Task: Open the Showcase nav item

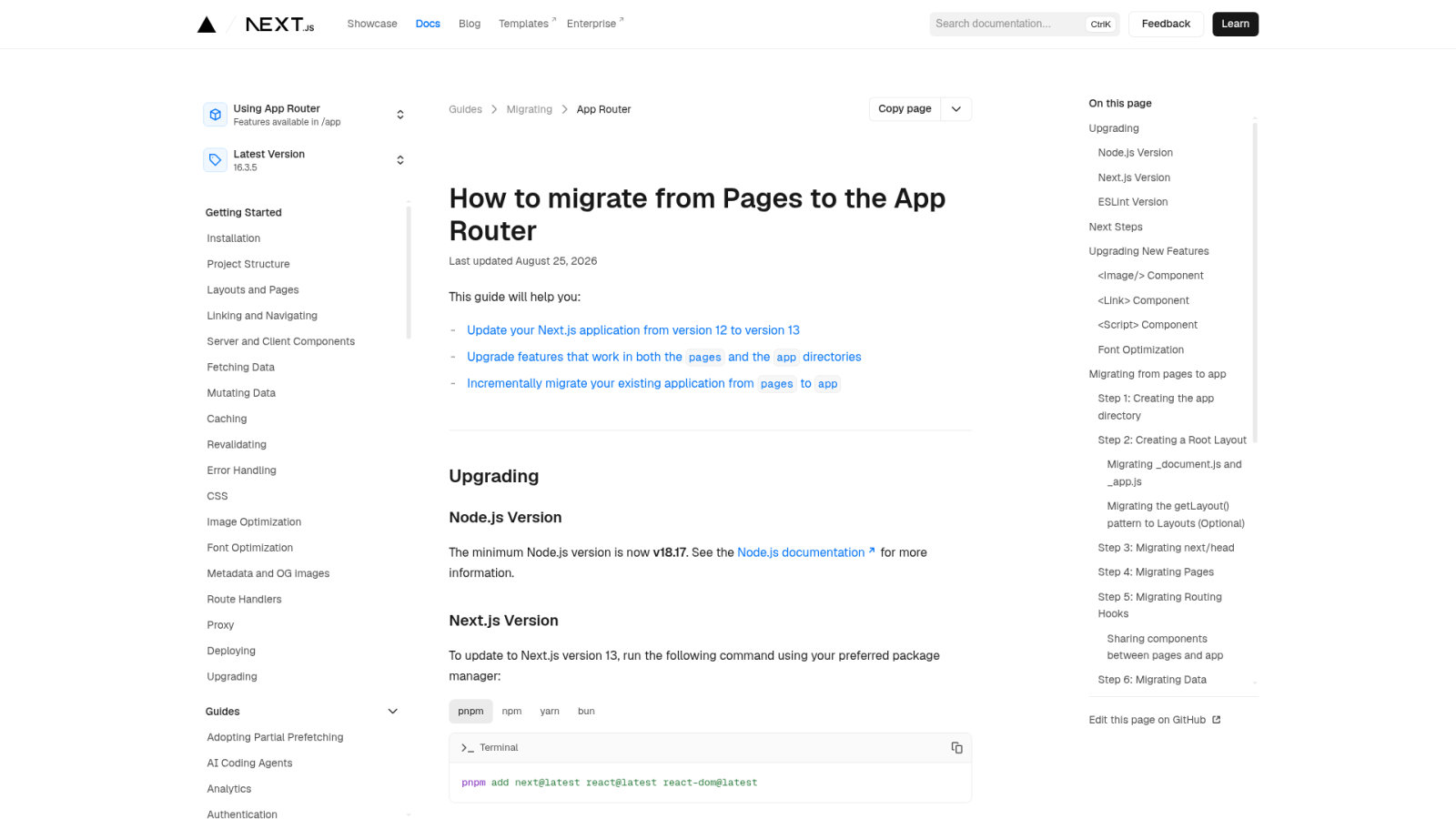Action: [x=372, y=24]
